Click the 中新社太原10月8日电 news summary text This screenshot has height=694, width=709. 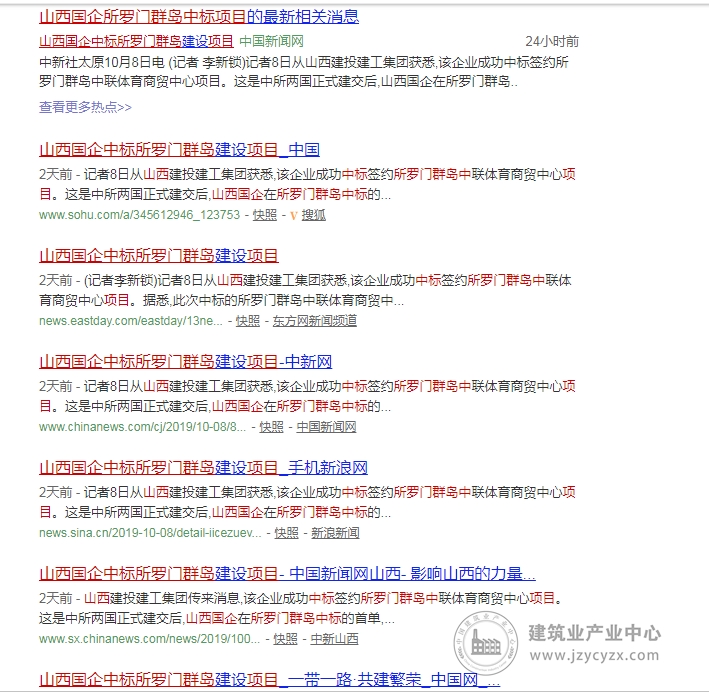(304, 72)
